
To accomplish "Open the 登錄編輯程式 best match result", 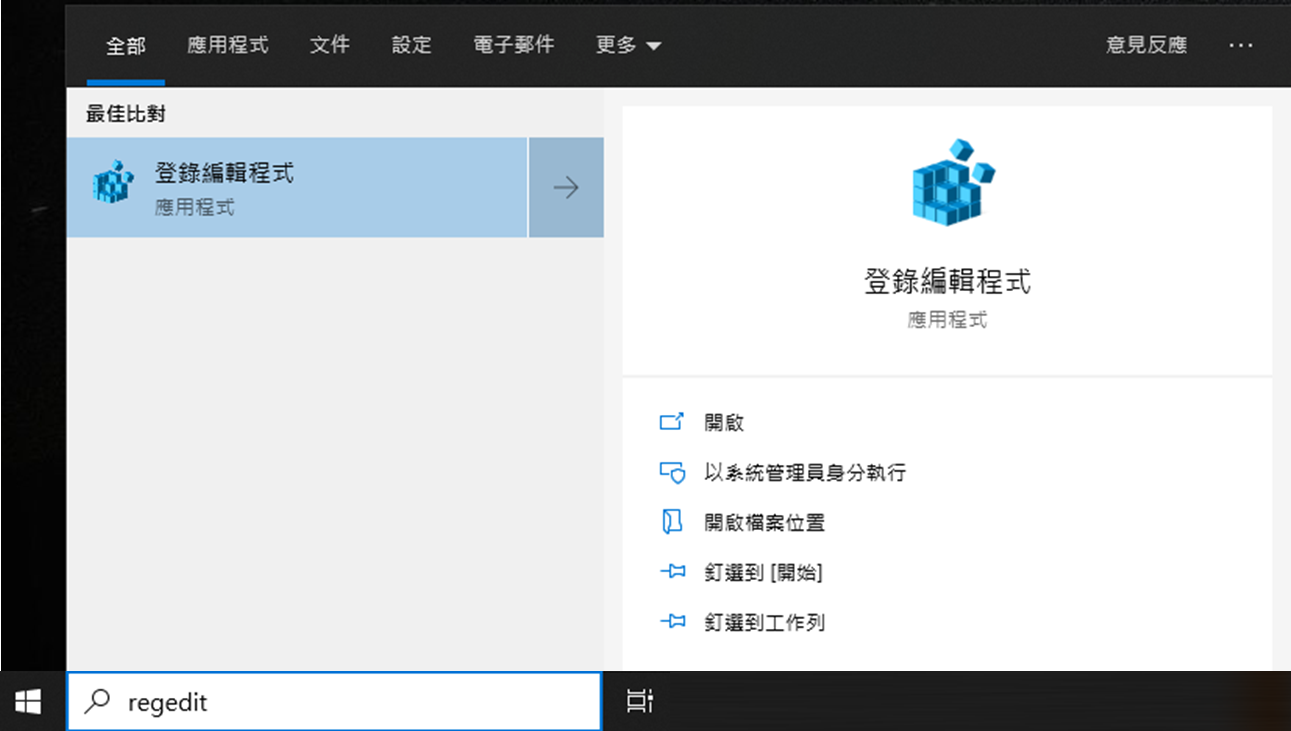I will 296,188.
